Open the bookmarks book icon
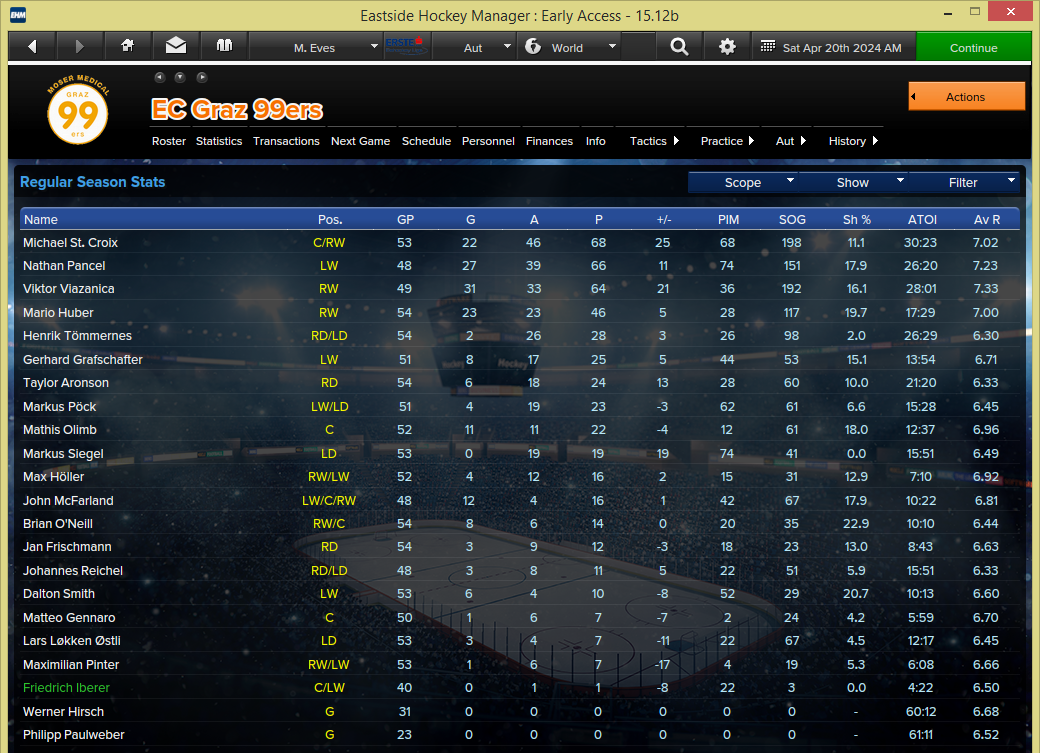This screenshot has width=1040, height=753. click(224, 46)
